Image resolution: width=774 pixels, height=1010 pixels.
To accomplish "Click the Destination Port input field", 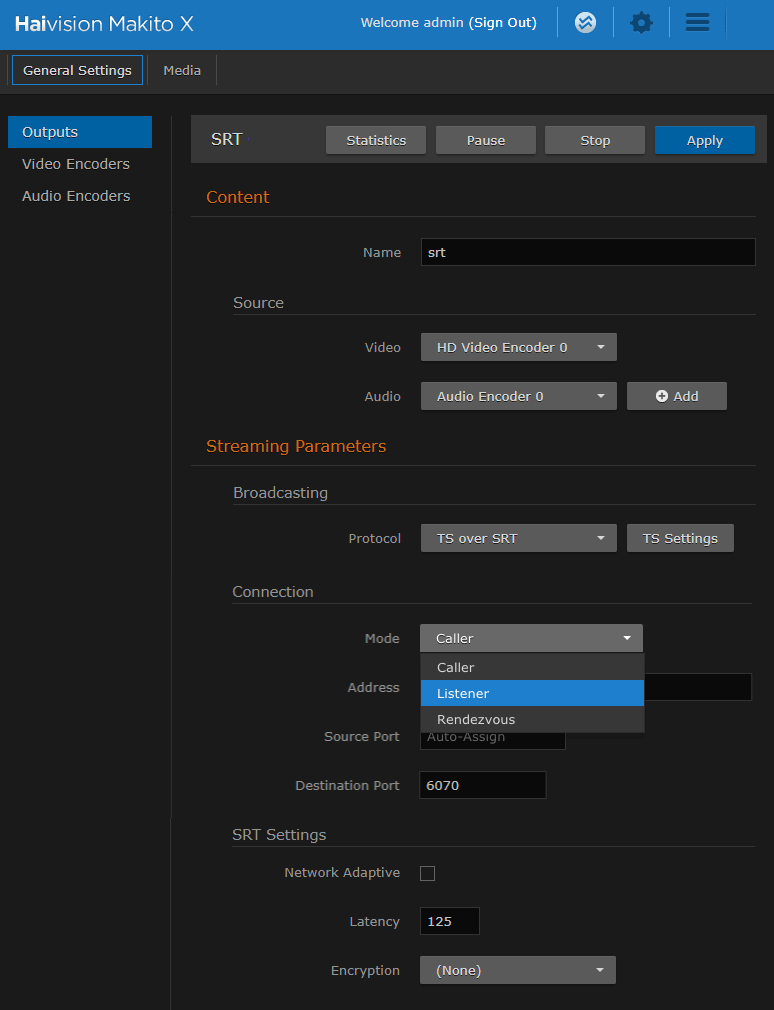I will (483, 785).
